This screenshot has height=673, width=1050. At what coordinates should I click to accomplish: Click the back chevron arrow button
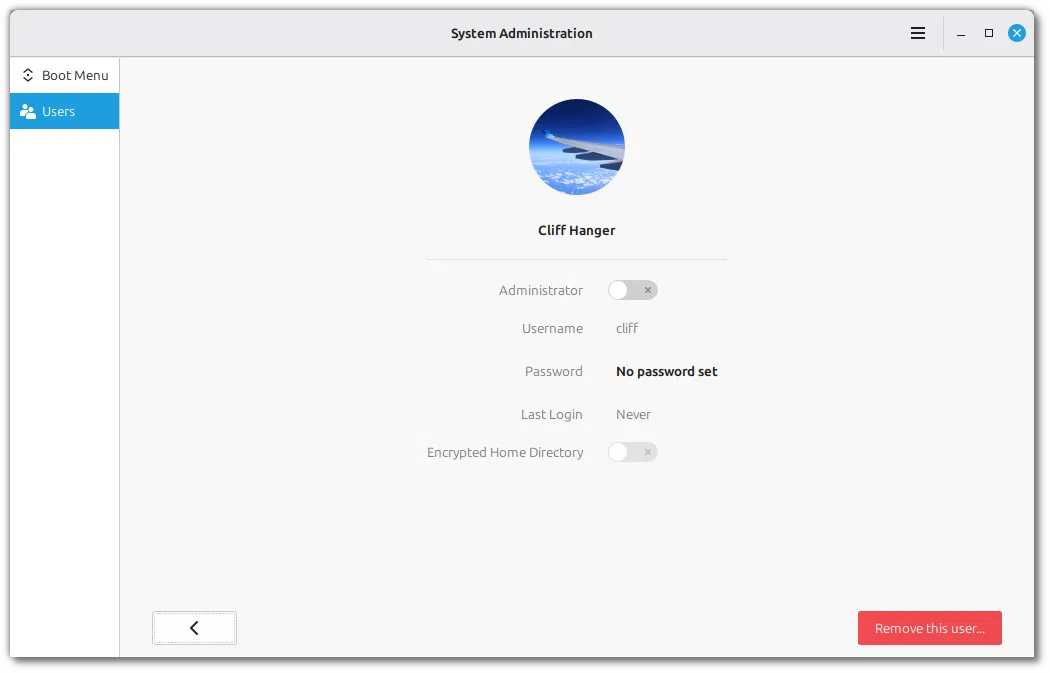(194, 628)
